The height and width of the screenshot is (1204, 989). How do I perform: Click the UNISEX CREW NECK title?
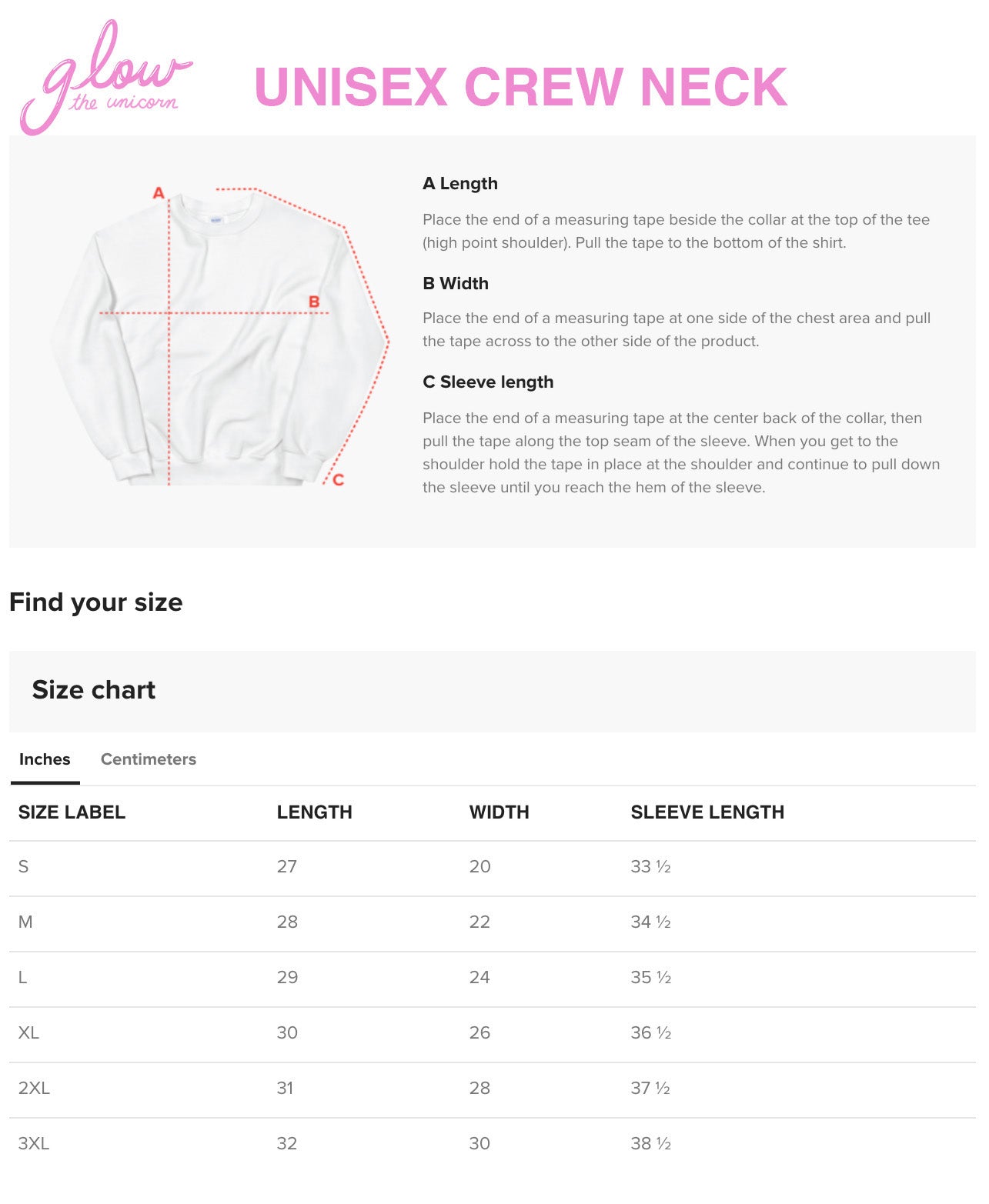point(520,86)
